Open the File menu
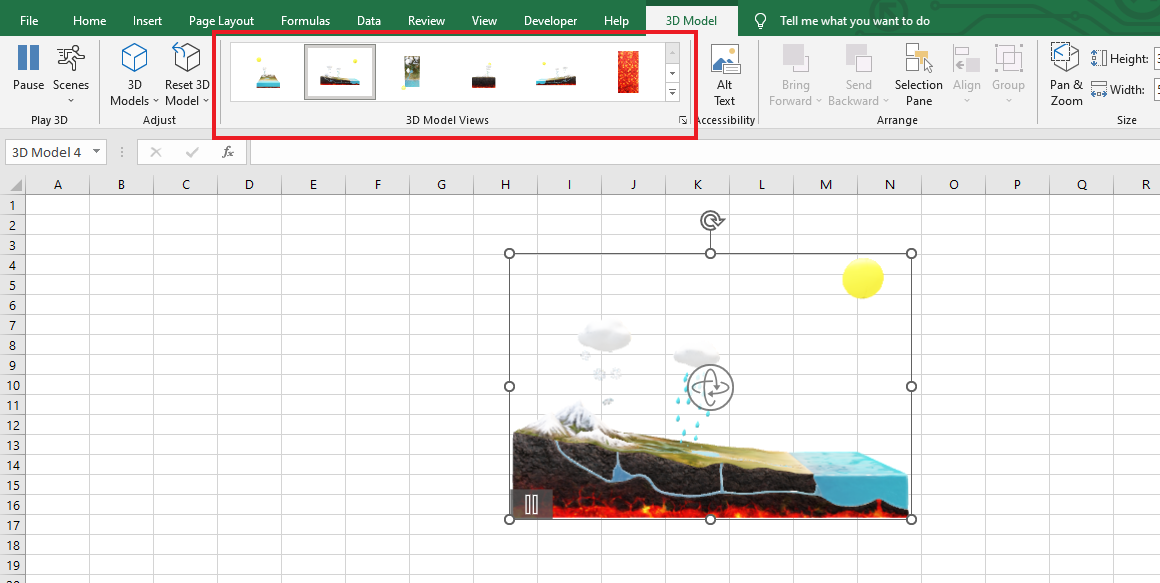 pos(27,19)
